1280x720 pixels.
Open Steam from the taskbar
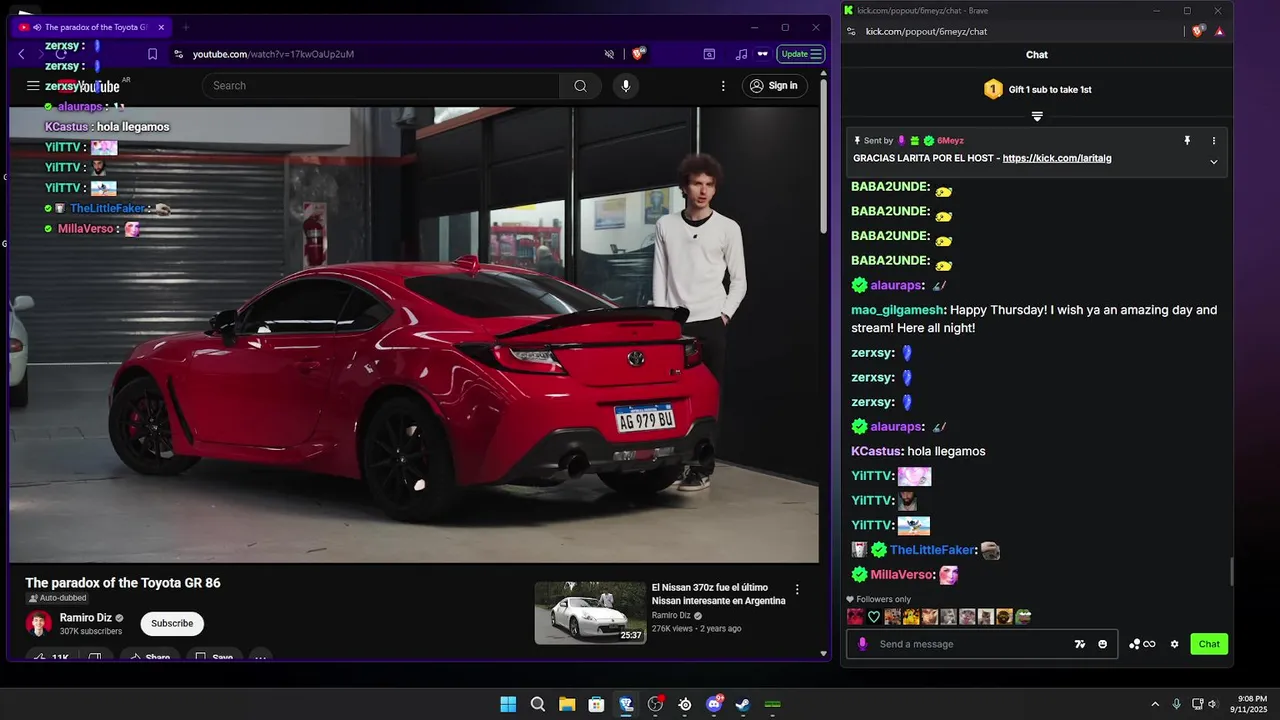coord(743,704)
